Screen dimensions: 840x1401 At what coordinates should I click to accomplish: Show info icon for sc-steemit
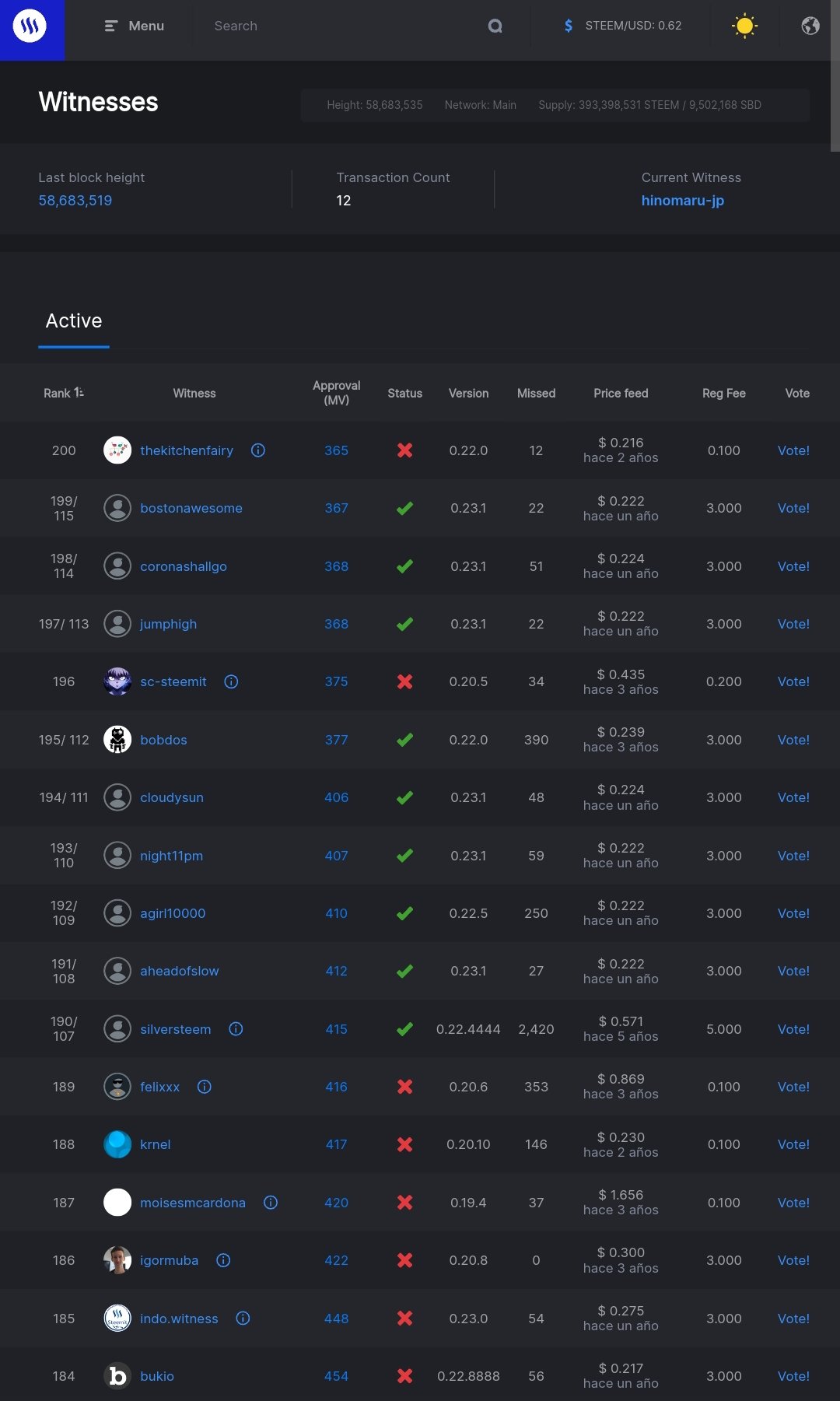[x=231, y=681]
